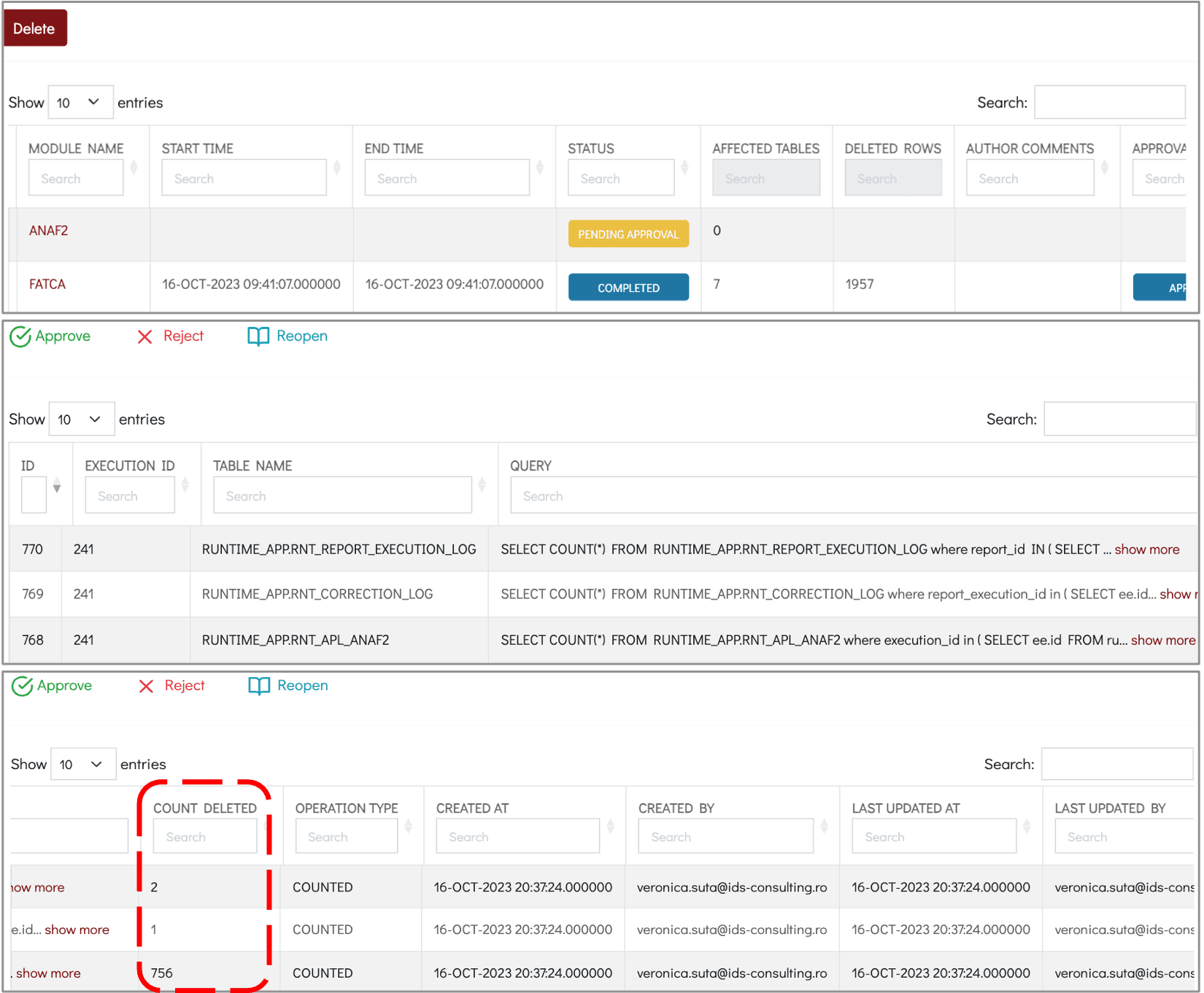Click the Pending Approval status badge
This screenshot has height=993, width=1204.
[628, 234]
